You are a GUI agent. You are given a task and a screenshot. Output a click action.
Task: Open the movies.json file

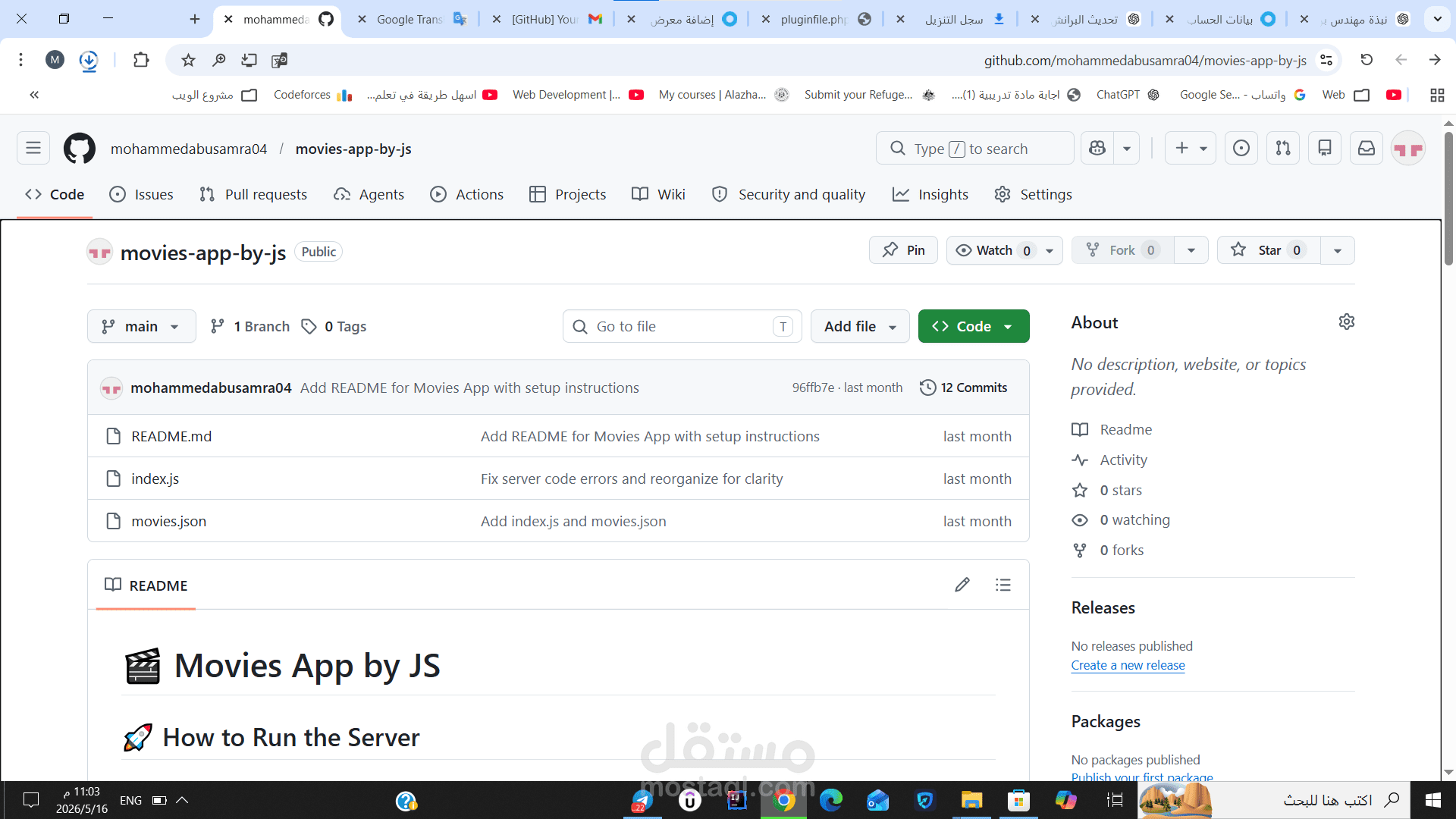[168, 521]
